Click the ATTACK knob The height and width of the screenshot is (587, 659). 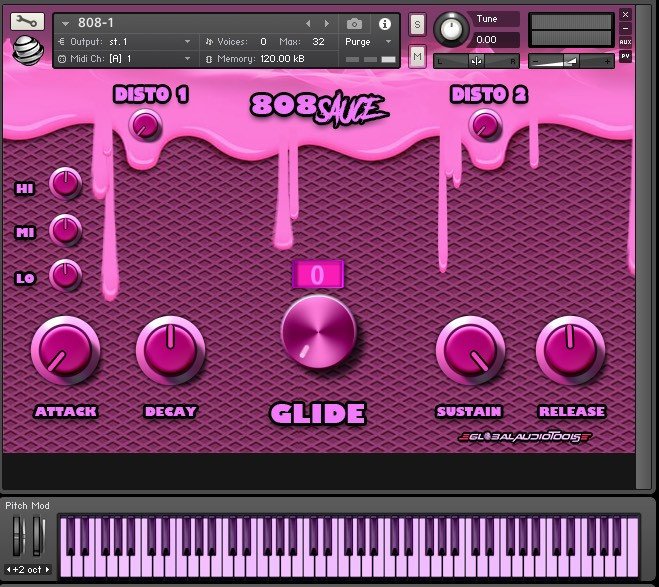click(66, 351)
